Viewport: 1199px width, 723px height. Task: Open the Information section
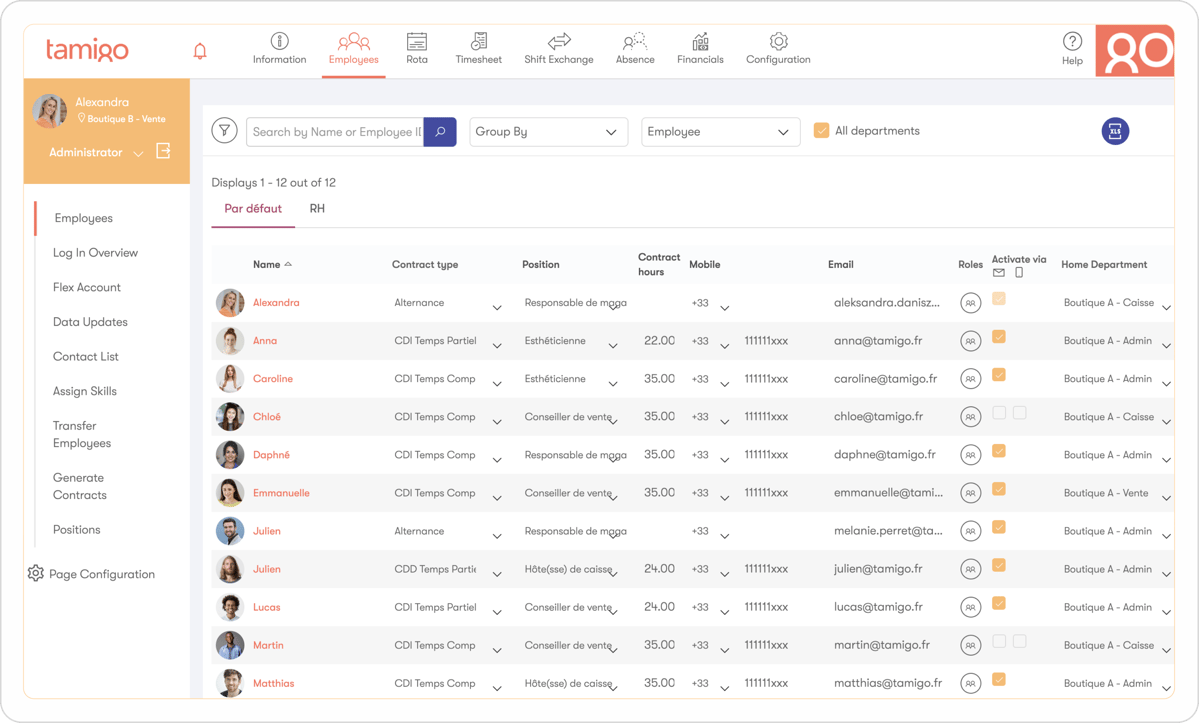coord(279,49)
